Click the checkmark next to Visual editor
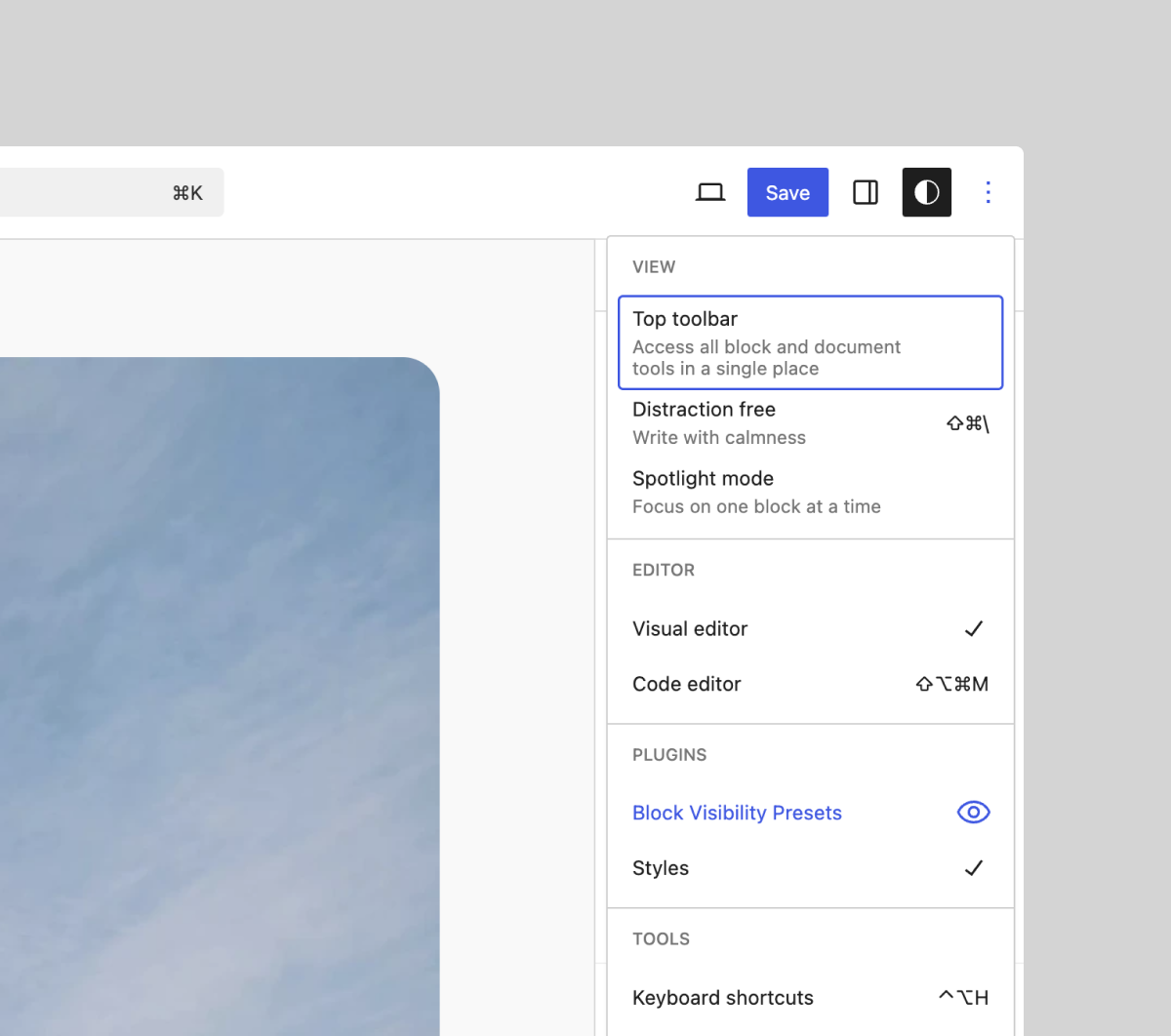This screenshot has height=1036, width=1171. coord(973,629)
